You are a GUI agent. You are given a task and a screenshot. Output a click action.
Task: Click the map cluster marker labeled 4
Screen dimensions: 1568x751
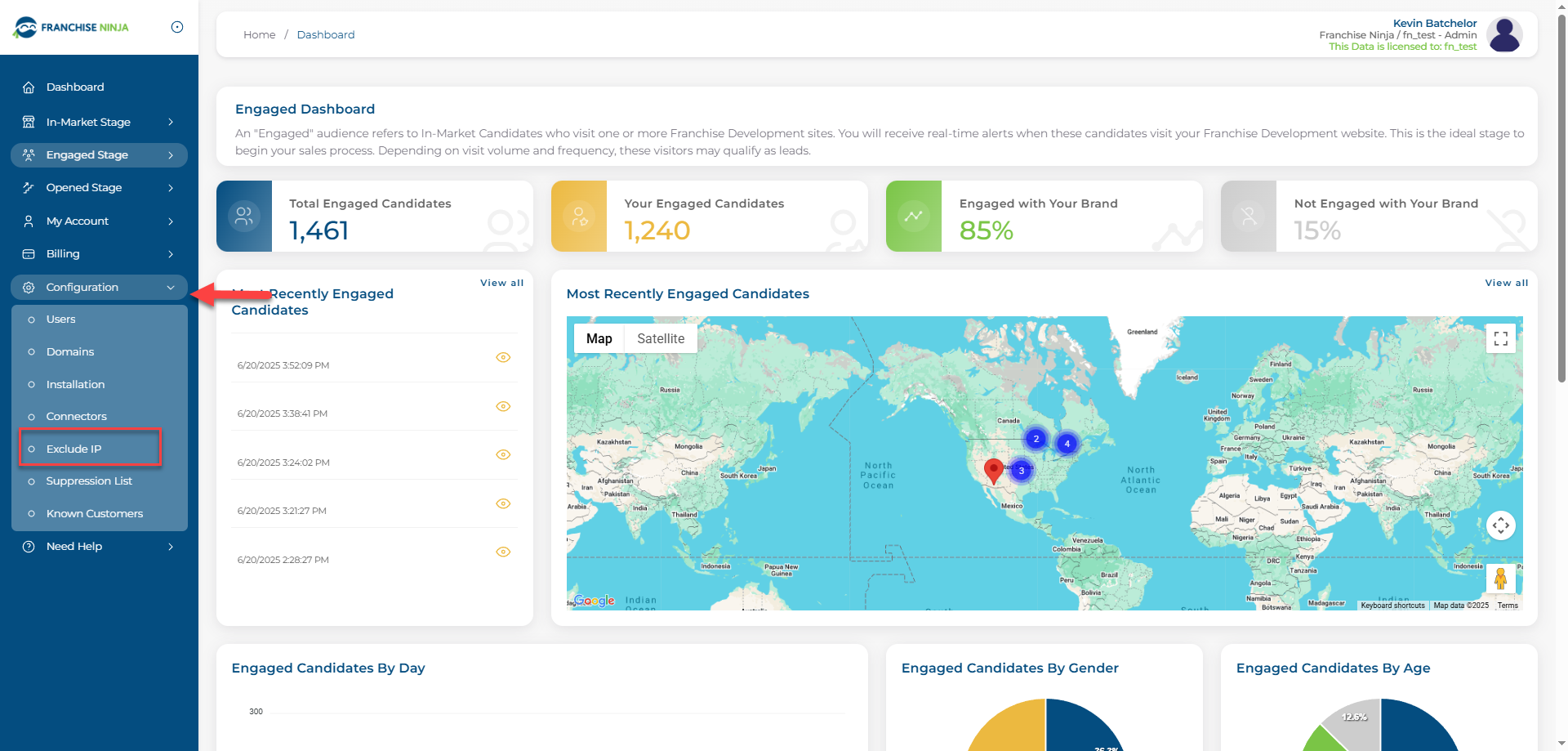point(1067,444)
